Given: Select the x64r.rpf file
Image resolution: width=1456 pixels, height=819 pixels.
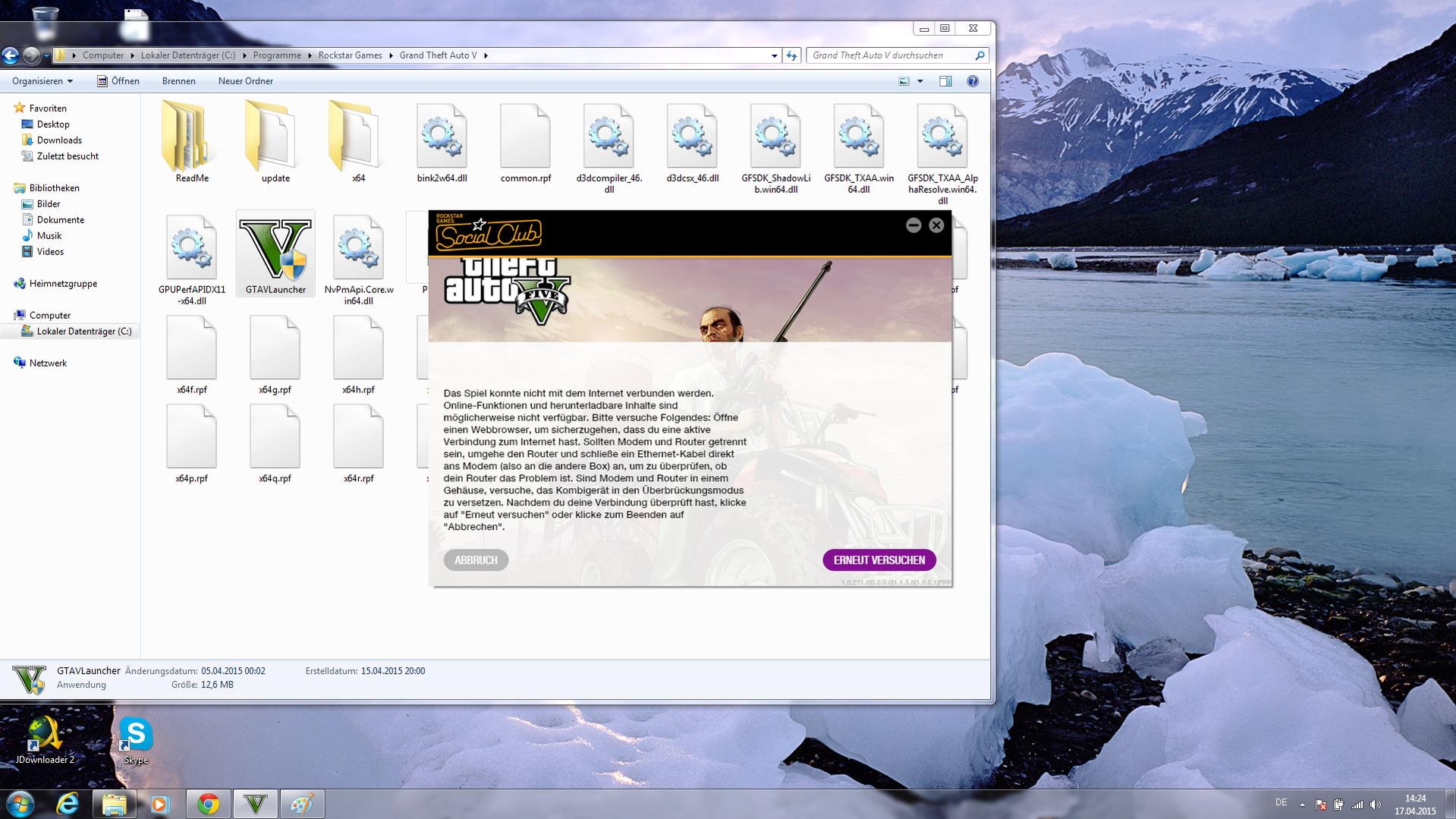Looking at the screenshot, I should point(358,444).
